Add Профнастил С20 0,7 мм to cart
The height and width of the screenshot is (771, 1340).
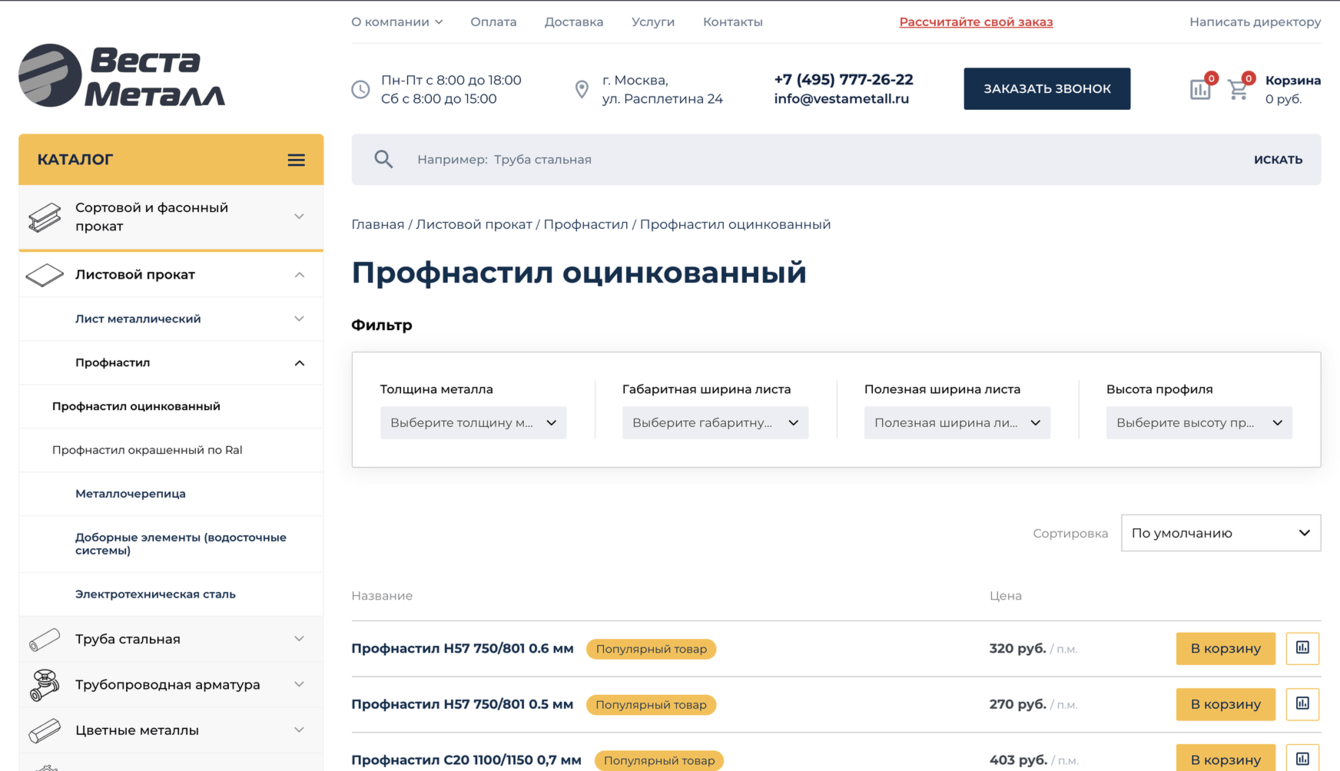[x=1226, y=759]
